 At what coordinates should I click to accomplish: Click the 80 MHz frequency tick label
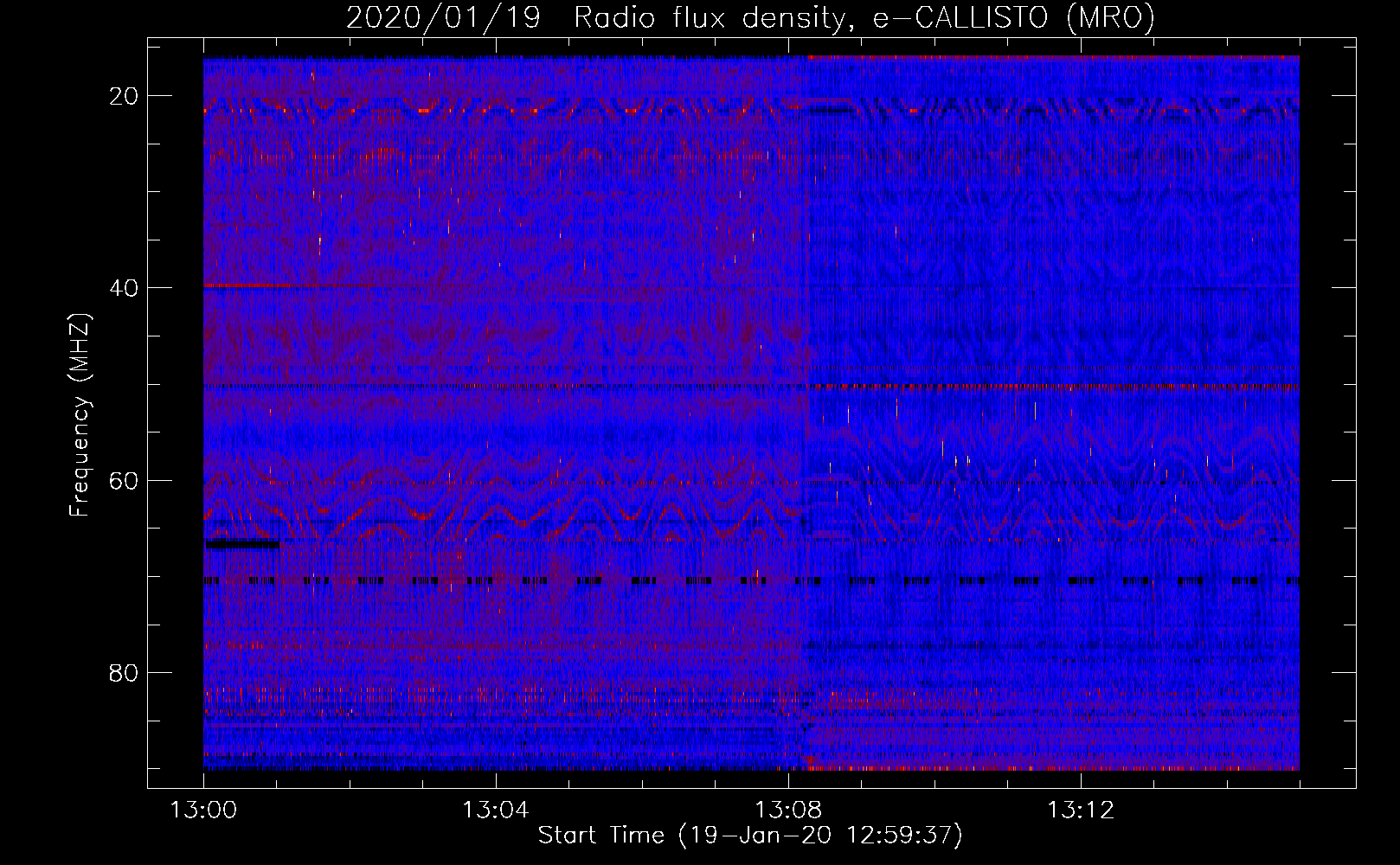[x=124, y=672]
